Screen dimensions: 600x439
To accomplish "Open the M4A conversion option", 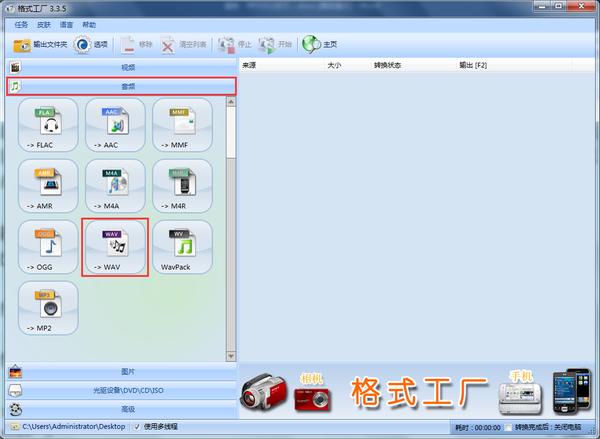I will 115,186.
